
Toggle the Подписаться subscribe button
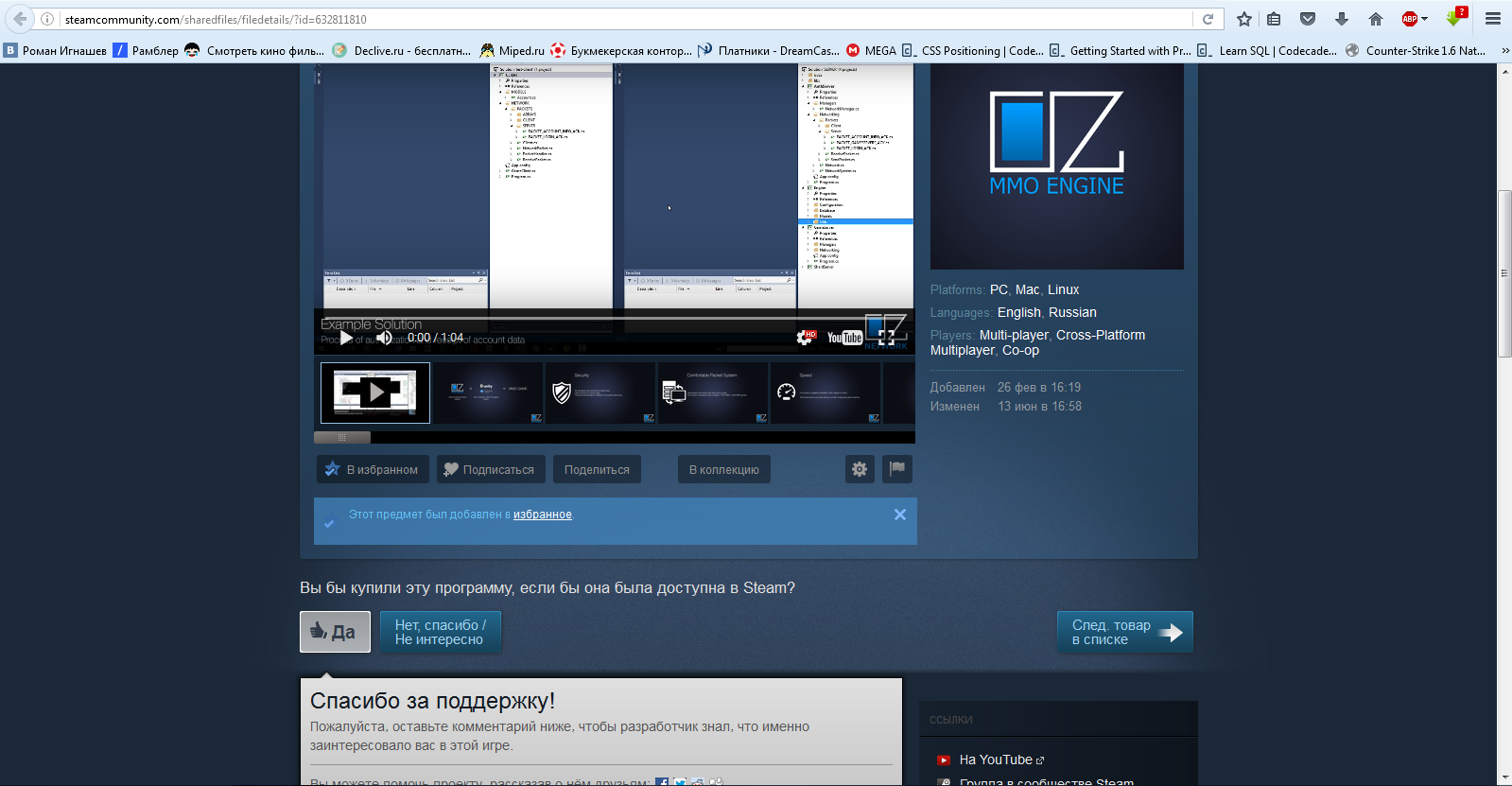click(x=490, y=469)
